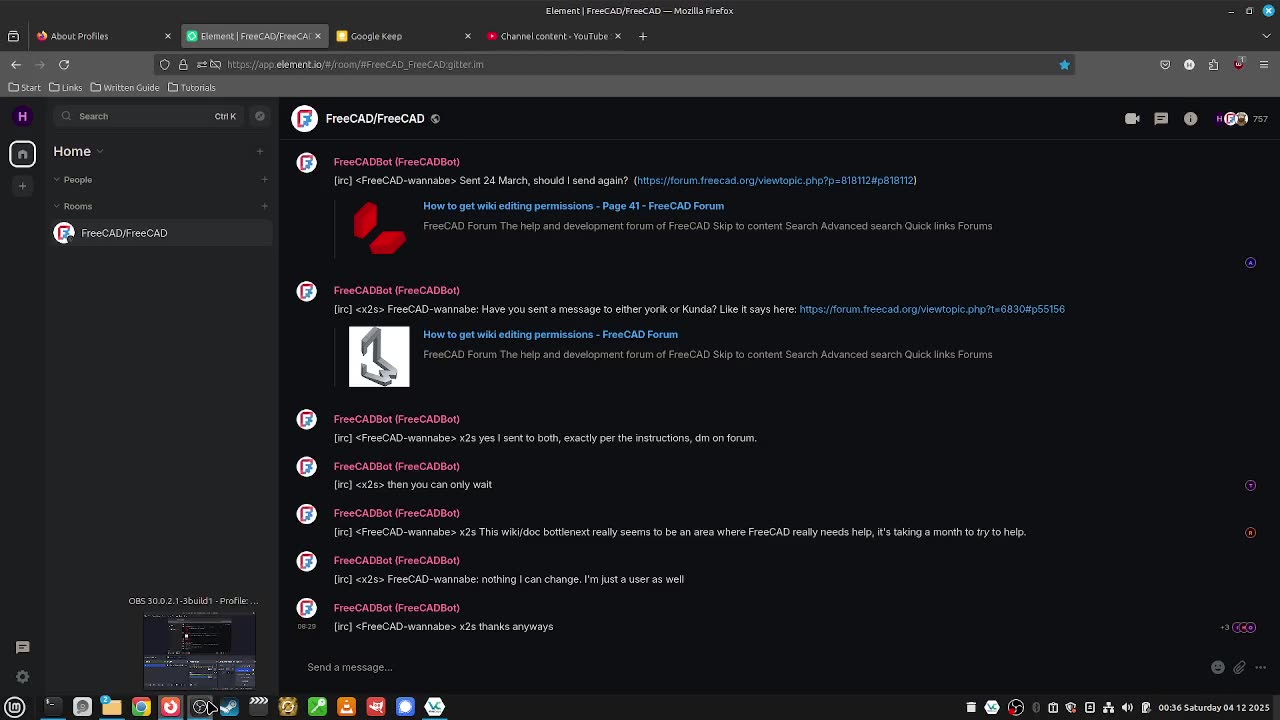Screen dimensions: 1280x720
Task: Add a room beside Rooms header
Action: tap(264, 206)
